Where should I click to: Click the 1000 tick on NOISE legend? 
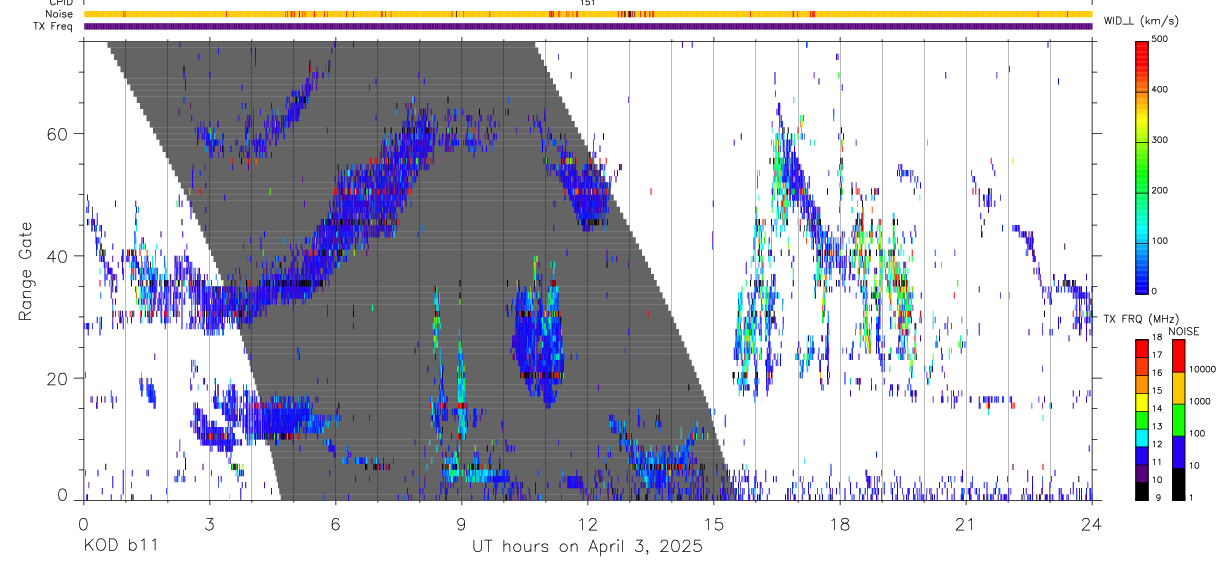coord(1200,402)
